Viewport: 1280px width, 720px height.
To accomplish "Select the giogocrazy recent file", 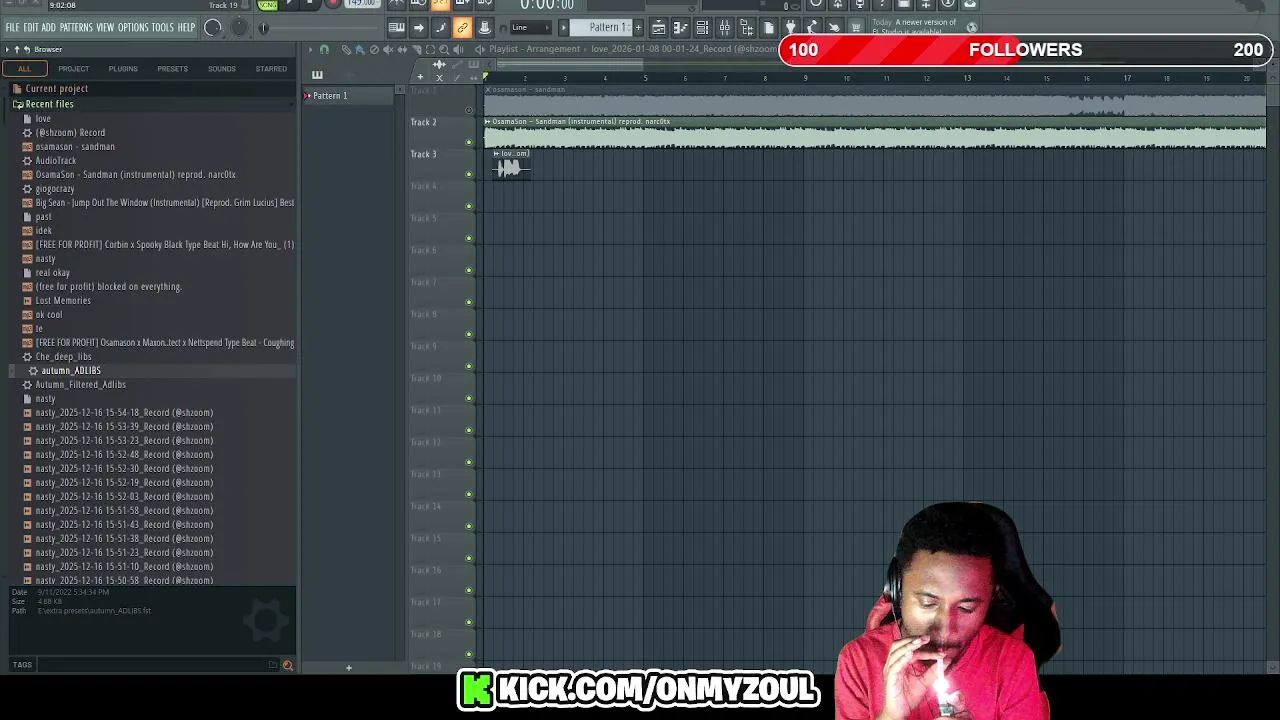I will point(55,189).
